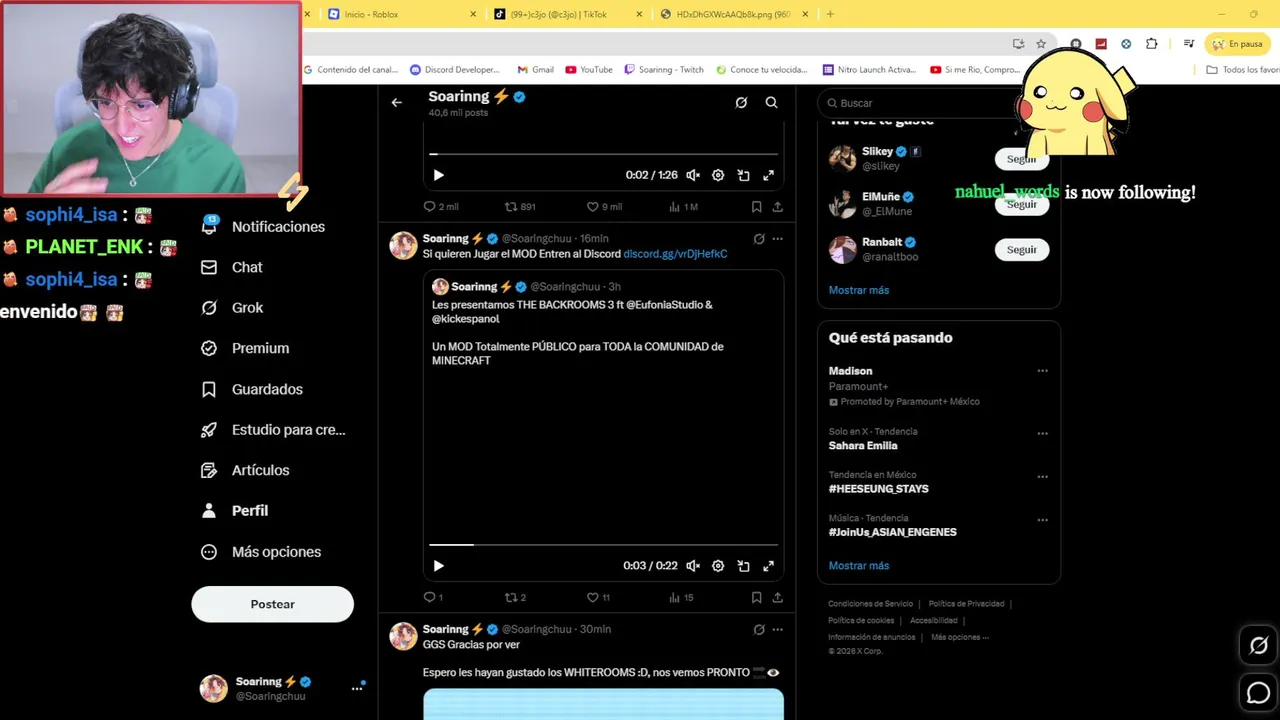
Task: Show more suggested accounts under Ranbalt
Action: click(x=859, y=290)
